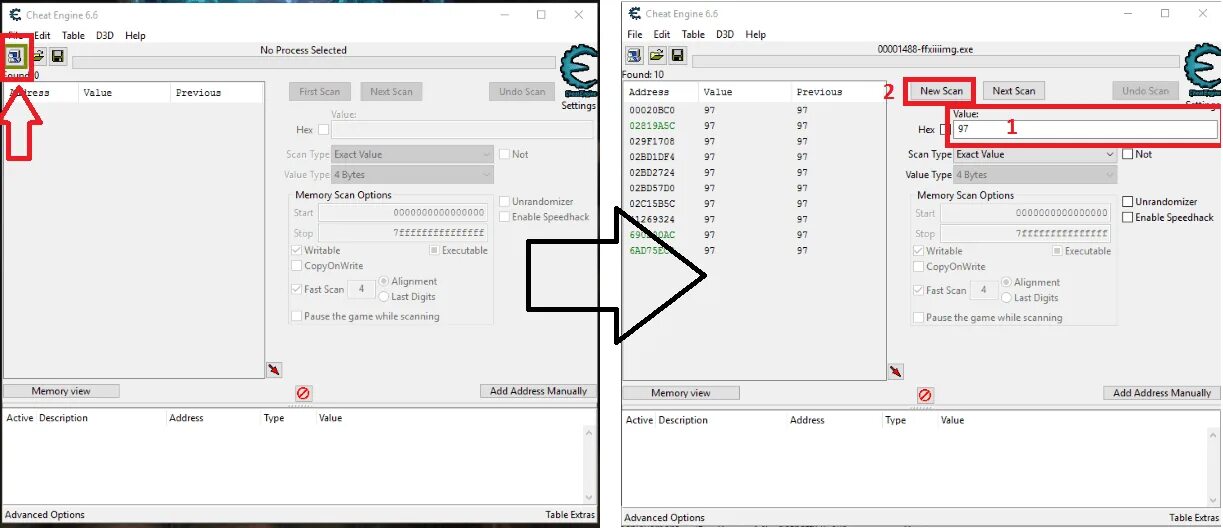
Task: Check Pause the game while scanning, right window
Action: [x=919, y=317]
